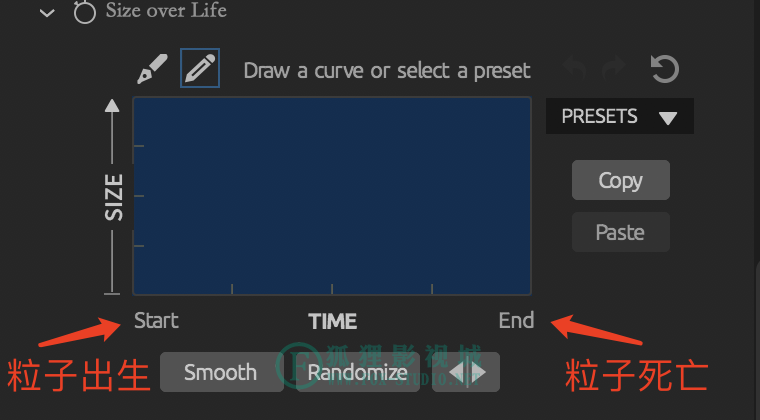The width and height of the screenshot is (760, 420).
Task: Click the Size over Life label
Action: [166, 10]
